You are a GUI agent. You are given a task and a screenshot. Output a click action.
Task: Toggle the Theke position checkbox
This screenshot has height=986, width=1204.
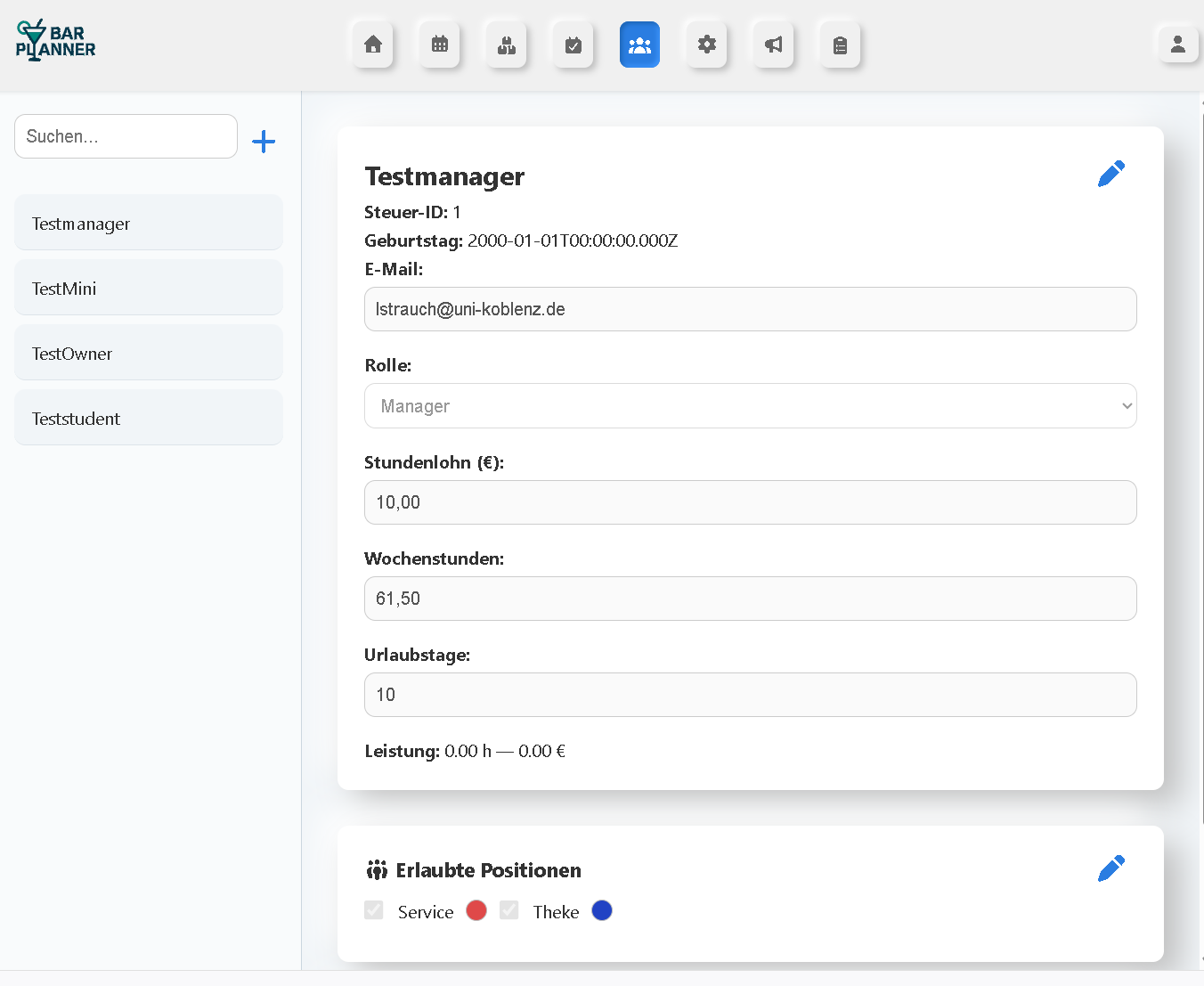pyautogui.click(x=508, y=910)
